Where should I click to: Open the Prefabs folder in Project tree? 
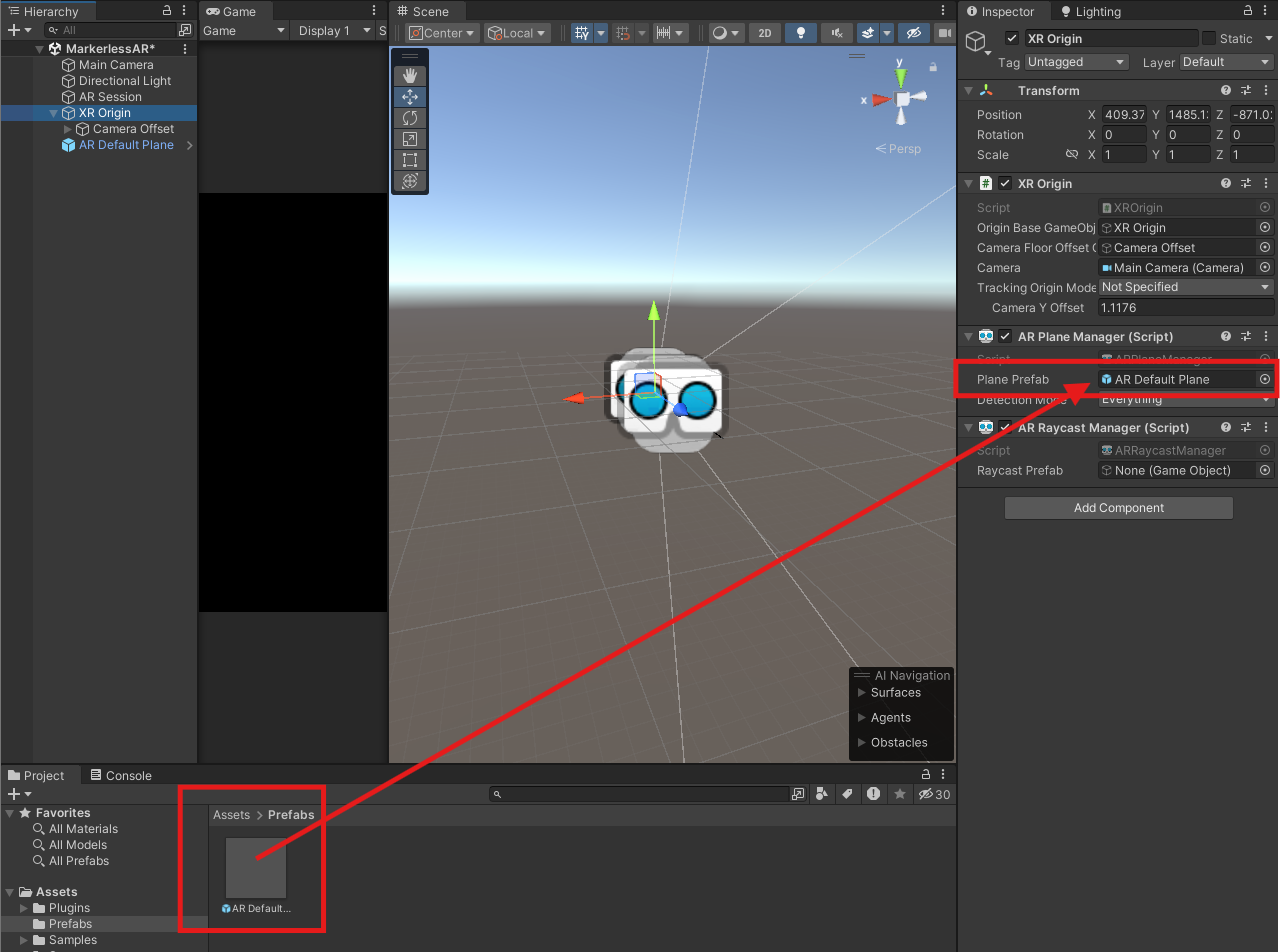pyautogui.click(x=70, y=924)
